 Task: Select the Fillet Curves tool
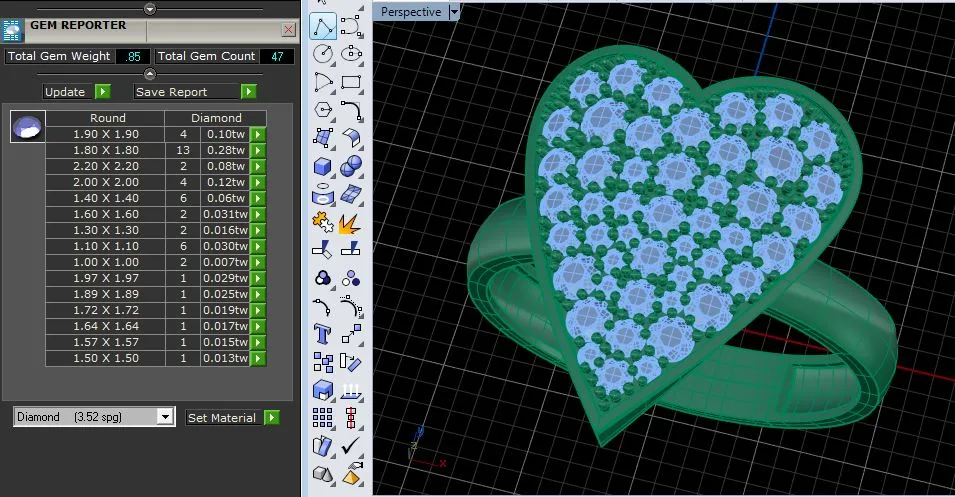point(351,110)
